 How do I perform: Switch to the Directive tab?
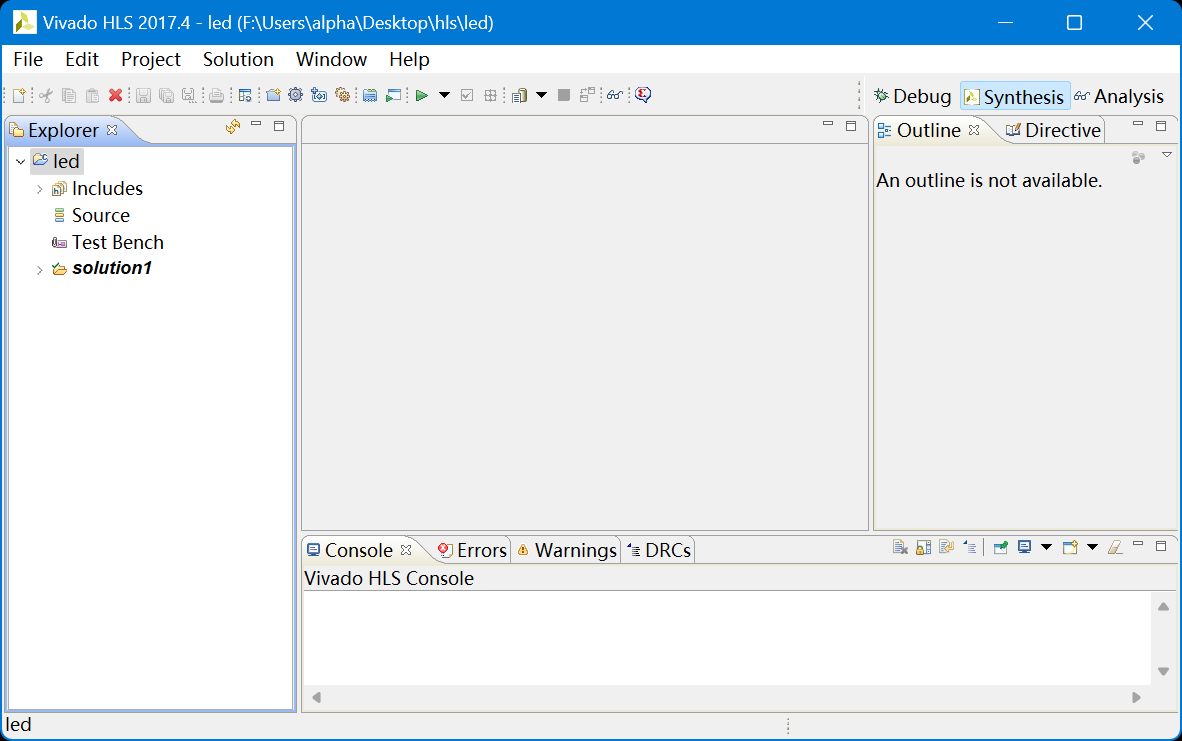1053,130
